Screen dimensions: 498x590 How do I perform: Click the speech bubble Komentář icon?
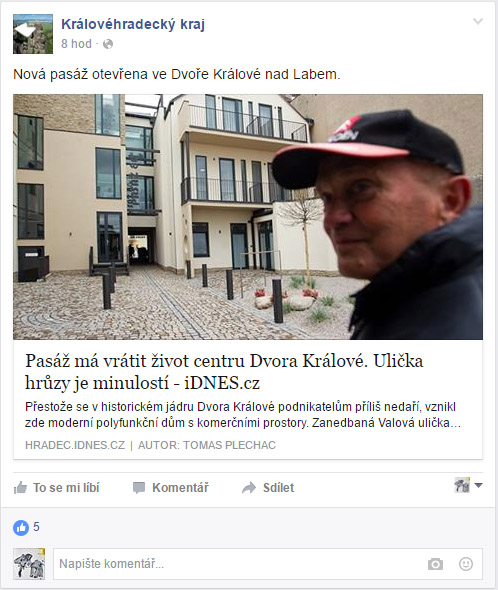point(139,488)
